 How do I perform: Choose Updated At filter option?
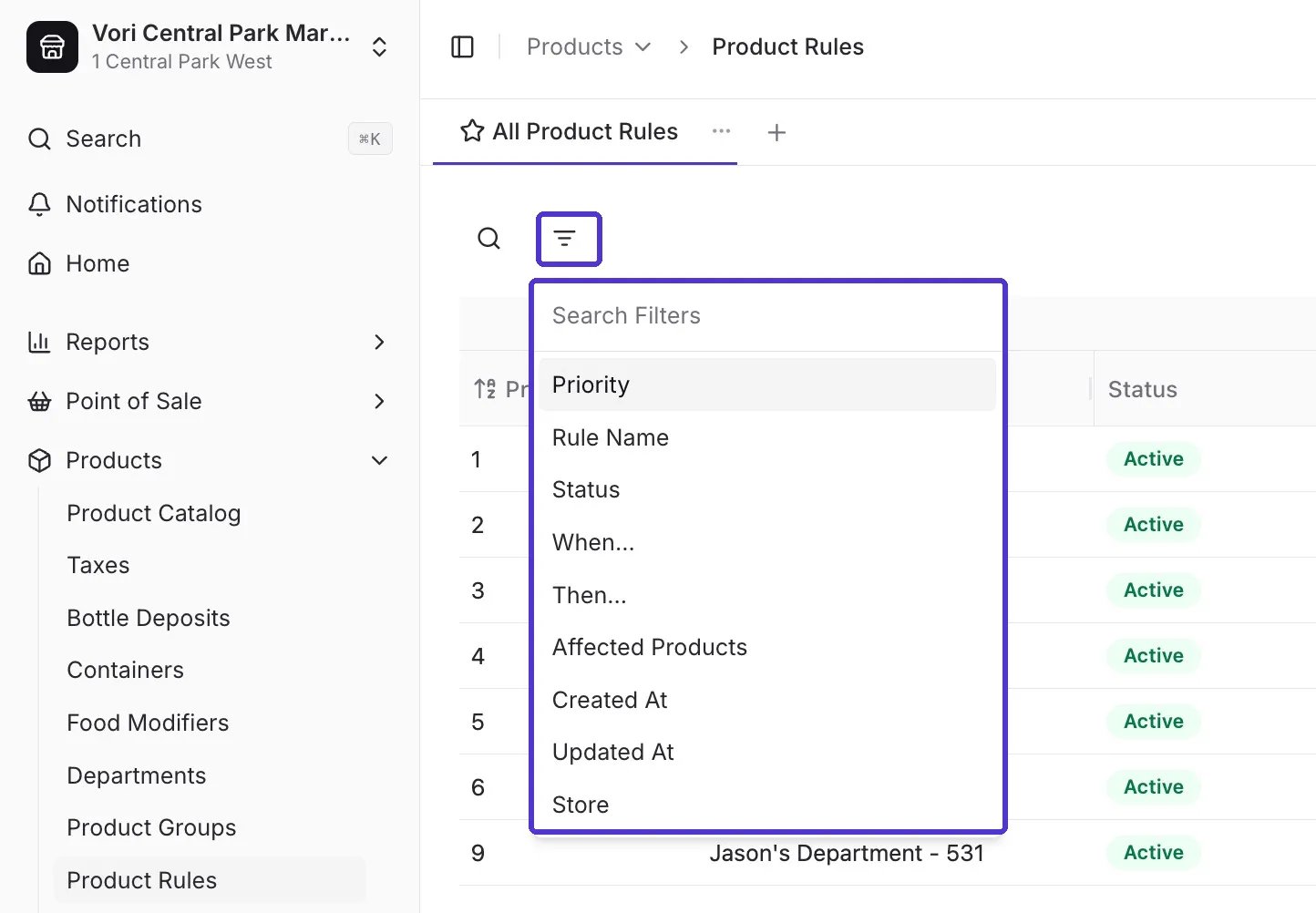pos(767,752)
